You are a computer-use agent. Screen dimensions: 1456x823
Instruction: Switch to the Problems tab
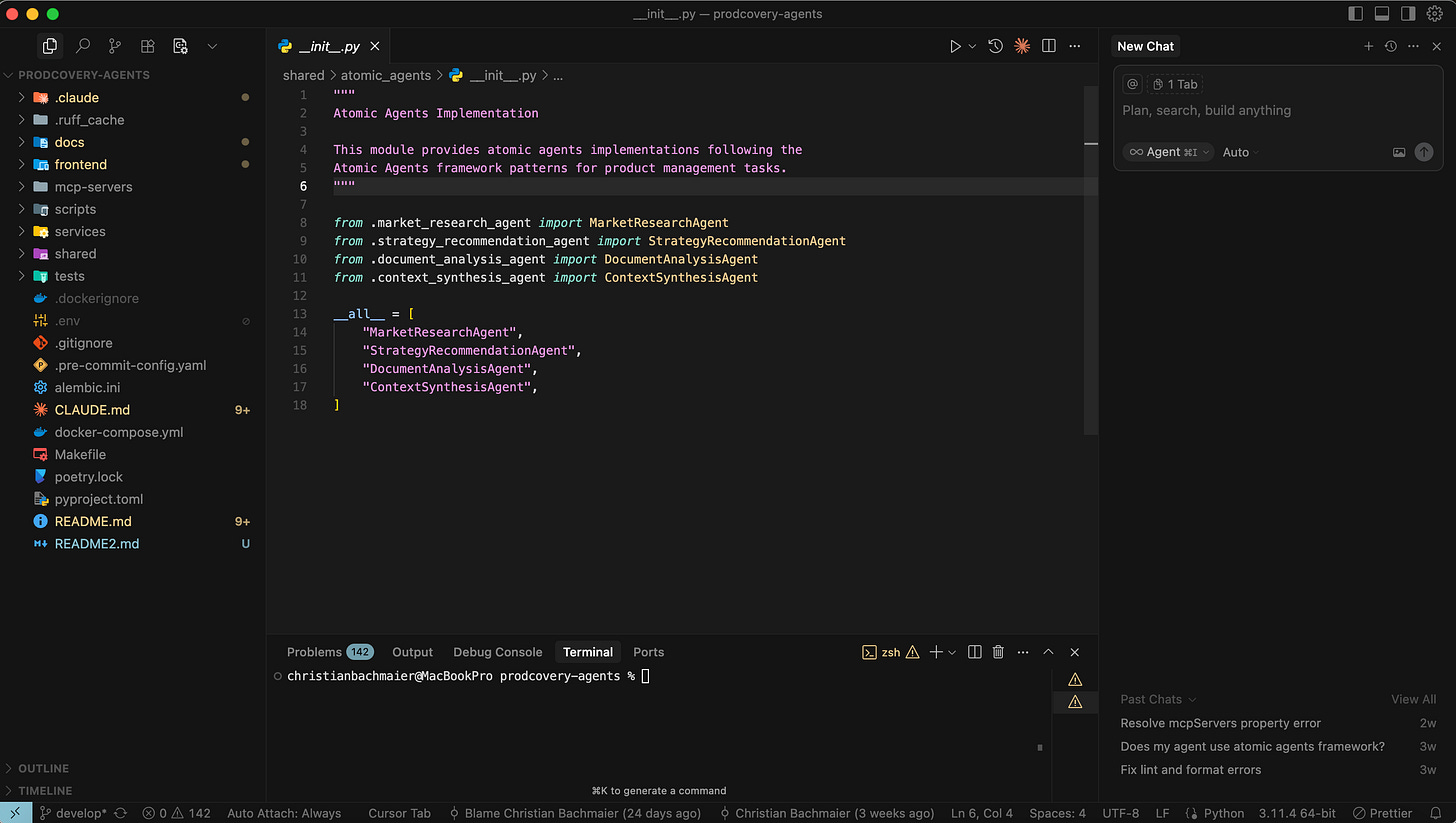click(314, 652)
